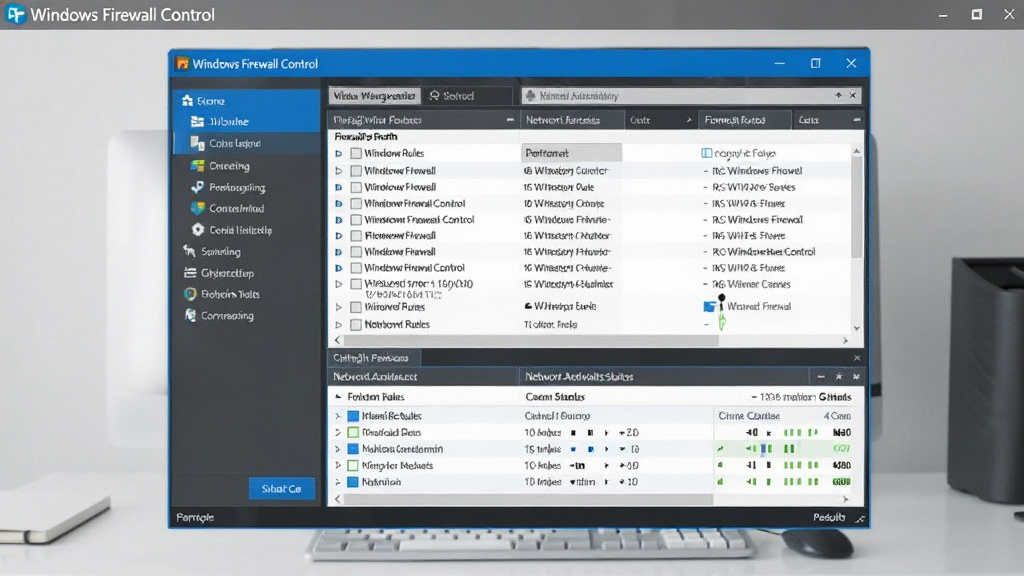
Task: Toggle the 'Nfergrler Mebuets' checkbox
Action: tap(353, 466)
